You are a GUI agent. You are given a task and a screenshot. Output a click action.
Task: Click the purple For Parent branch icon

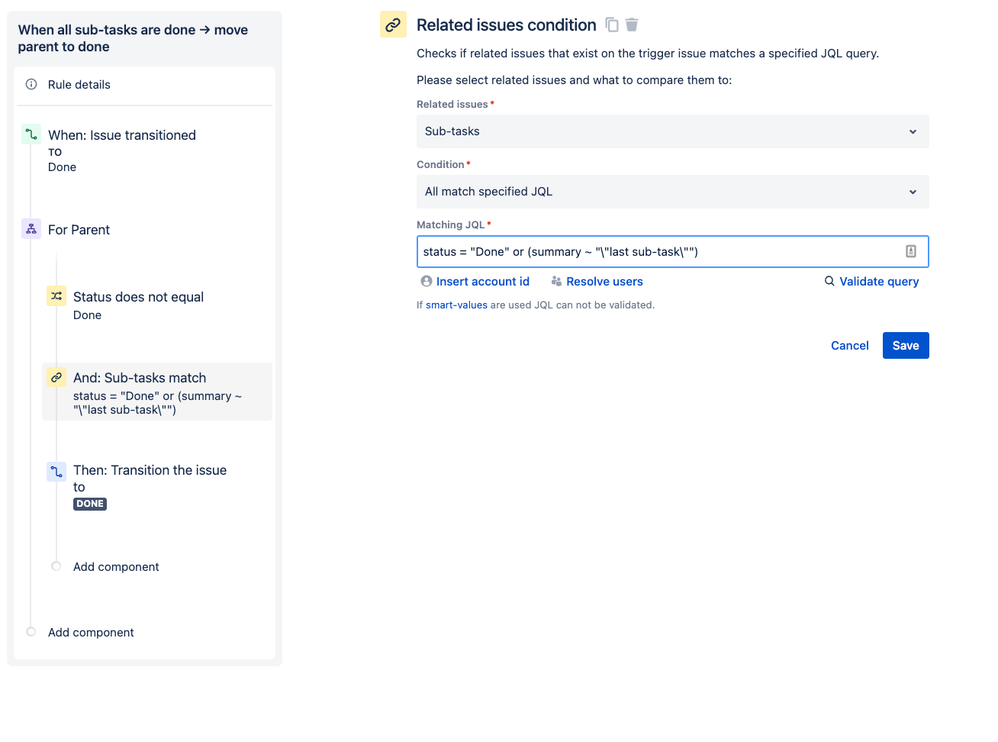tap(31, 229)
